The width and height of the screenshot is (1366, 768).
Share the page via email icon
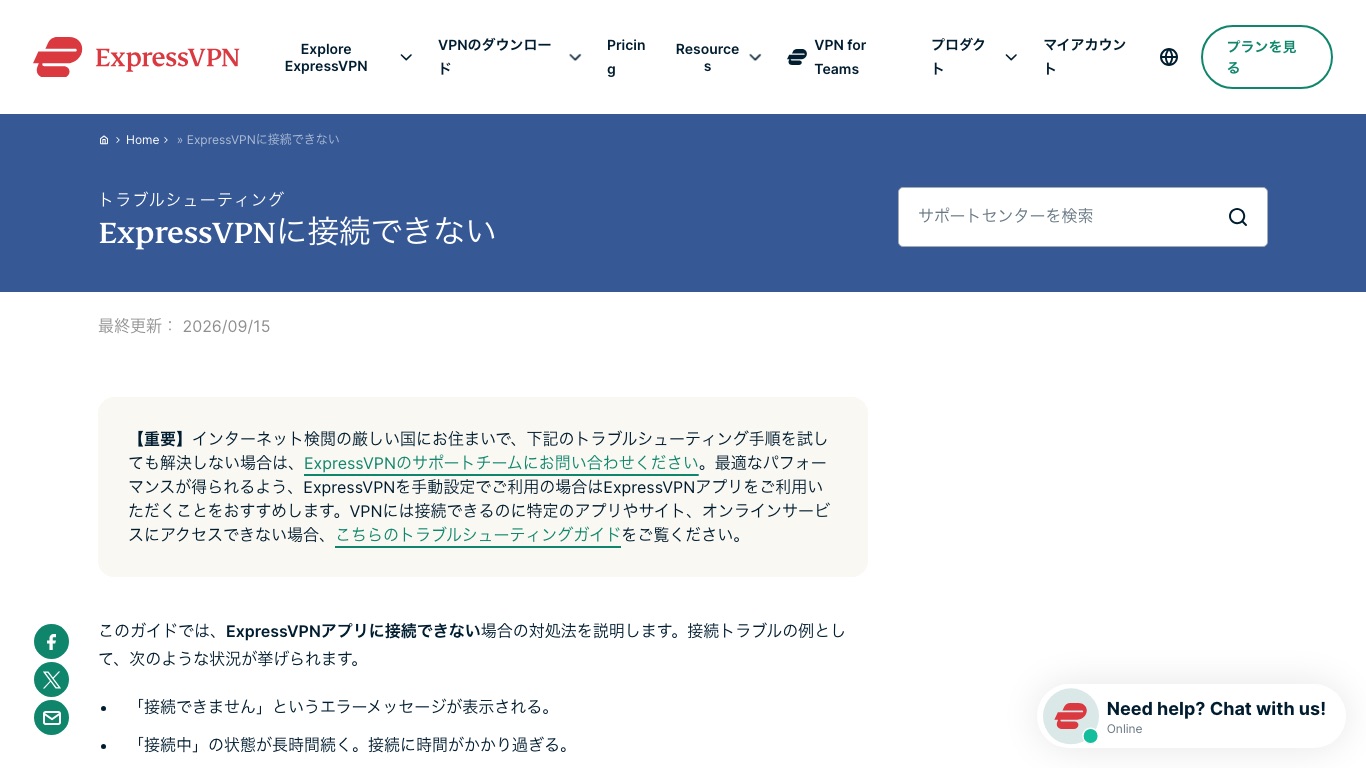(52, 718)
